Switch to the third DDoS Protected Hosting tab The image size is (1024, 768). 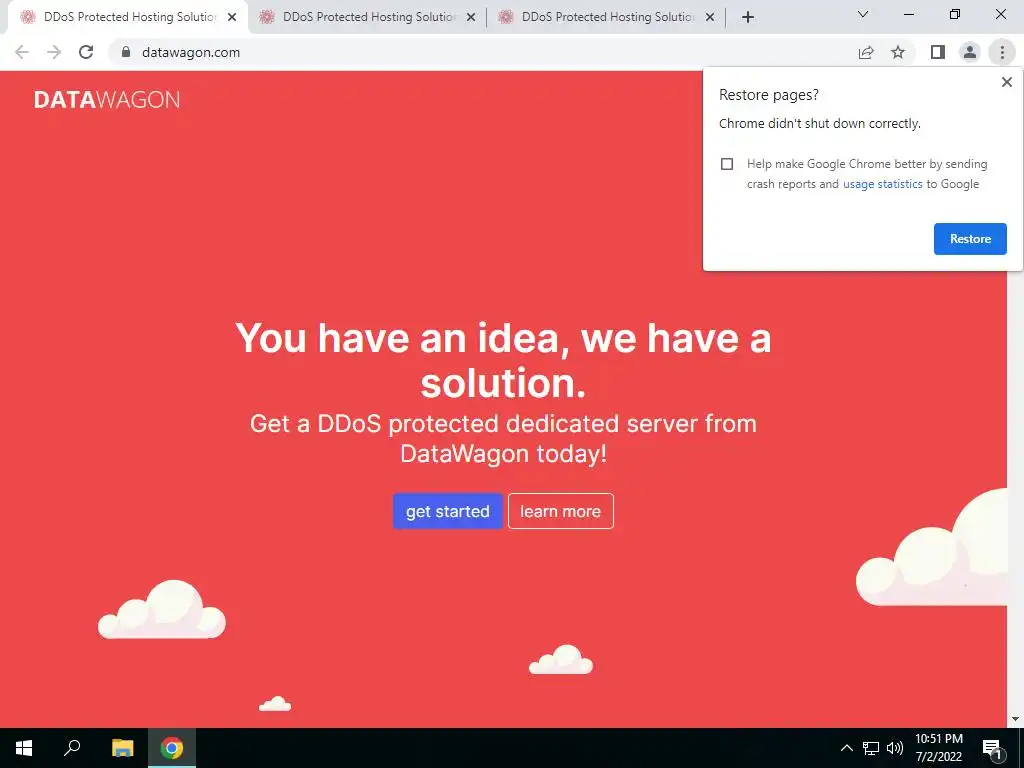(x=605, y=17)
